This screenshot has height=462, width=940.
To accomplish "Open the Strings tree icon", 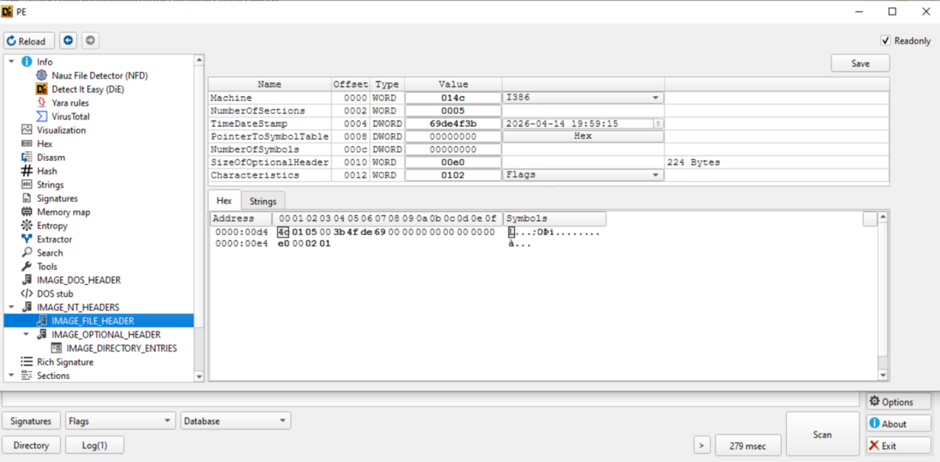I will (26, 185).
